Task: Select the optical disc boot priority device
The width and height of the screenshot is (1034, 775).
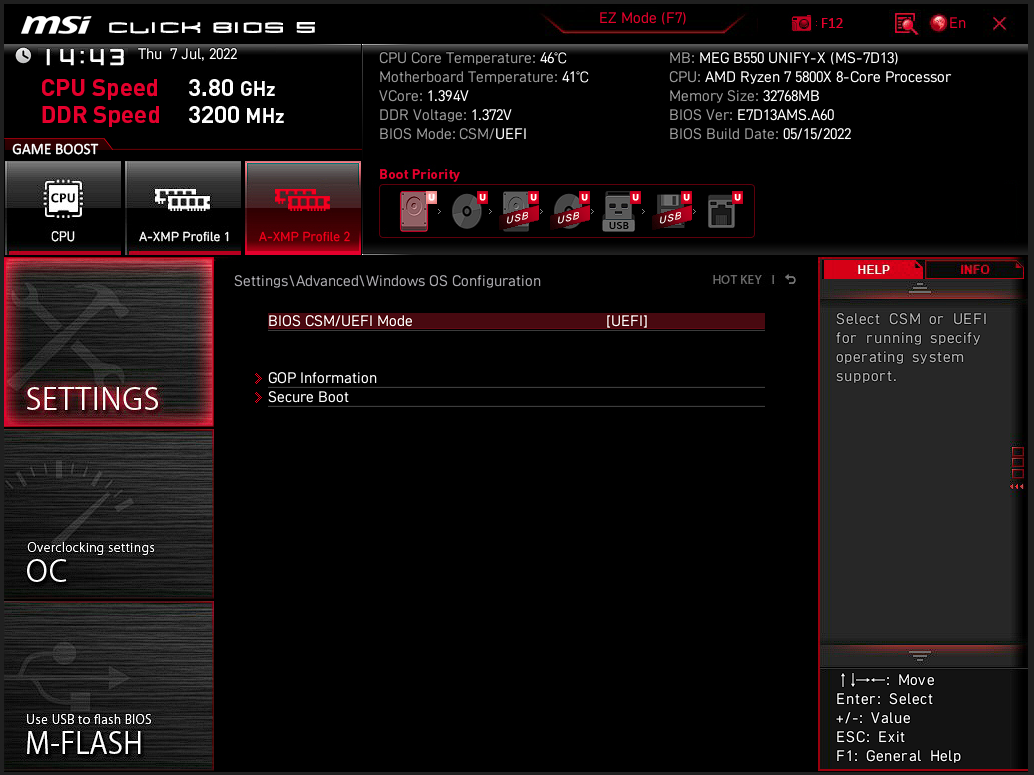Action: [x=468, y=211]
